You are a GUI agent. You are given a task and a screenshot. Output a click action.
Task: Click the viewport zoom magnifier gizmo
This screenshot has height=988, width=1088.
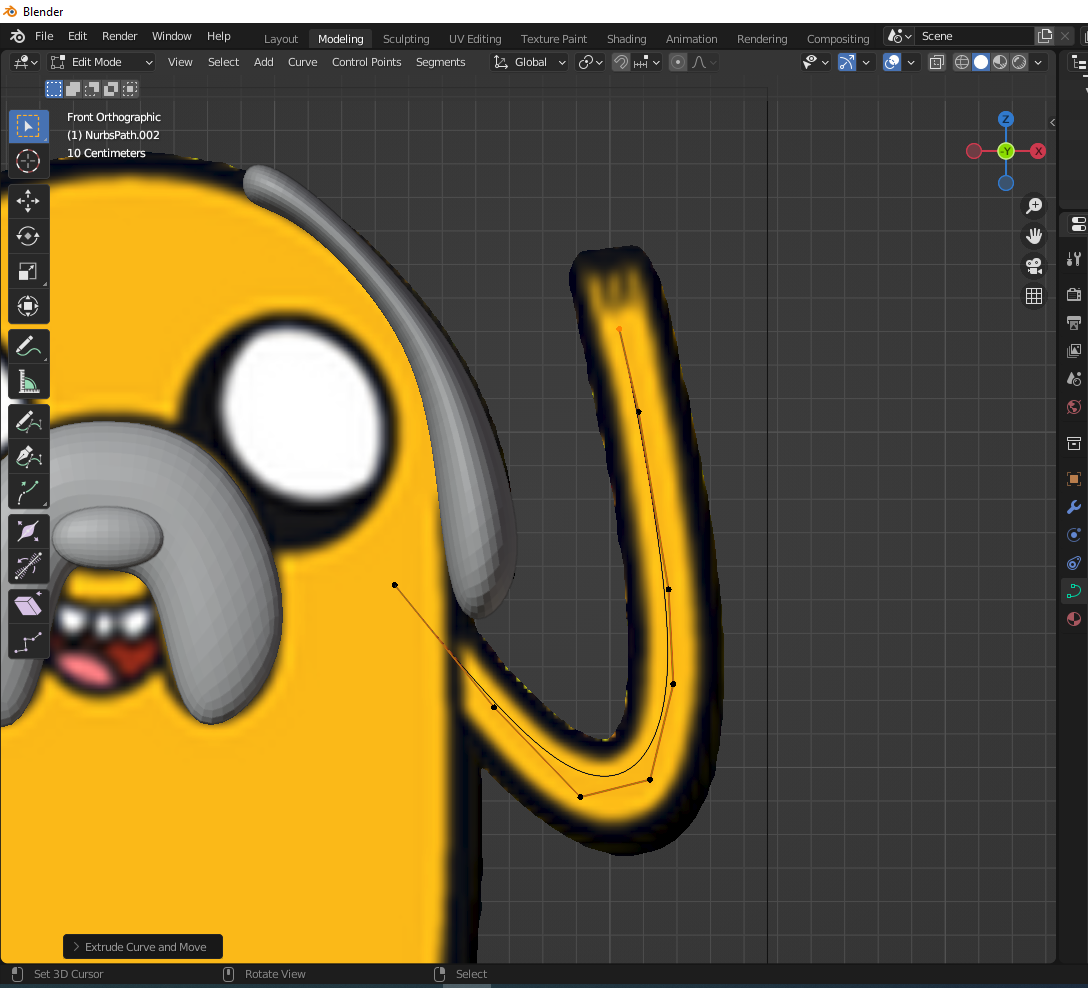1034,205
